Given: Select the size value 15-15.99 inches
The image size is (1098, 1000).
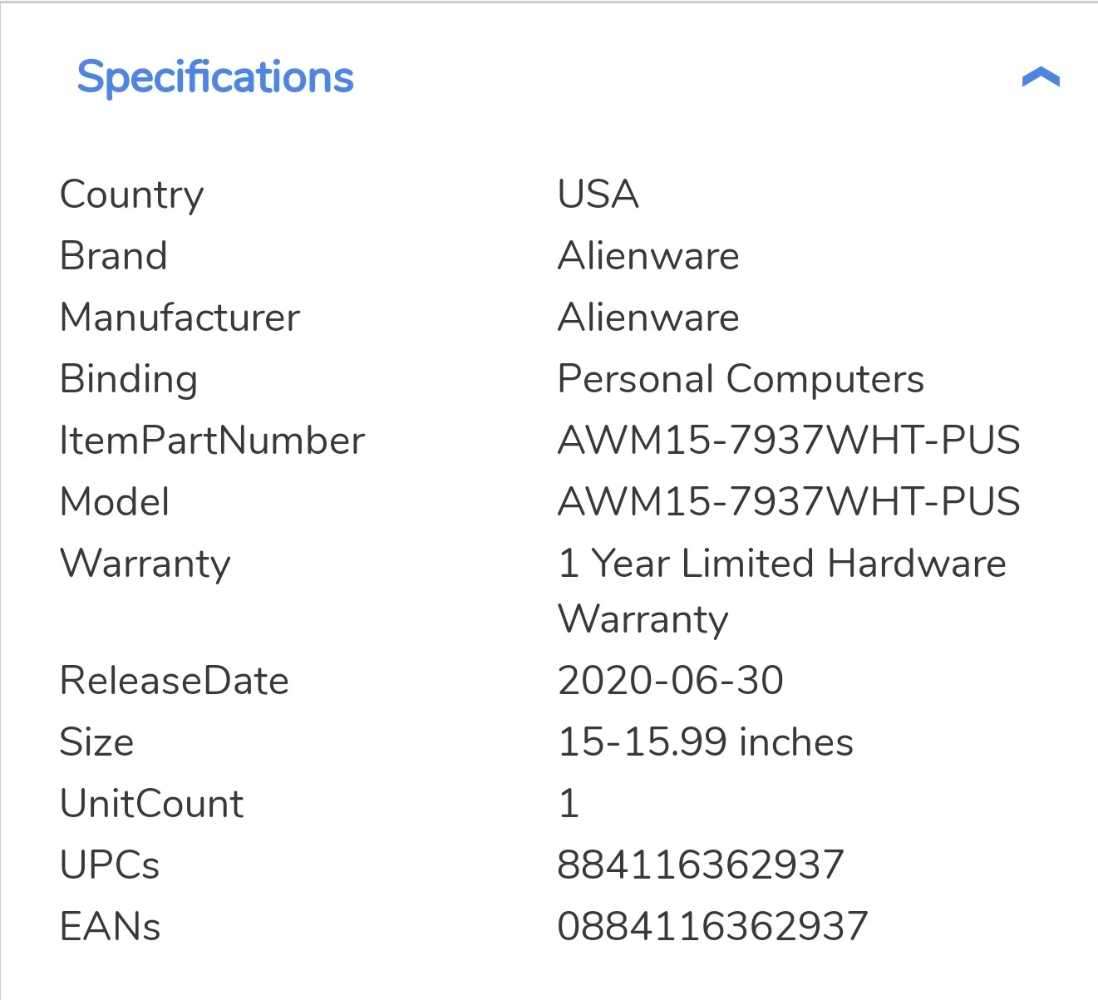Looking at the screenshot, I should 705,742.
